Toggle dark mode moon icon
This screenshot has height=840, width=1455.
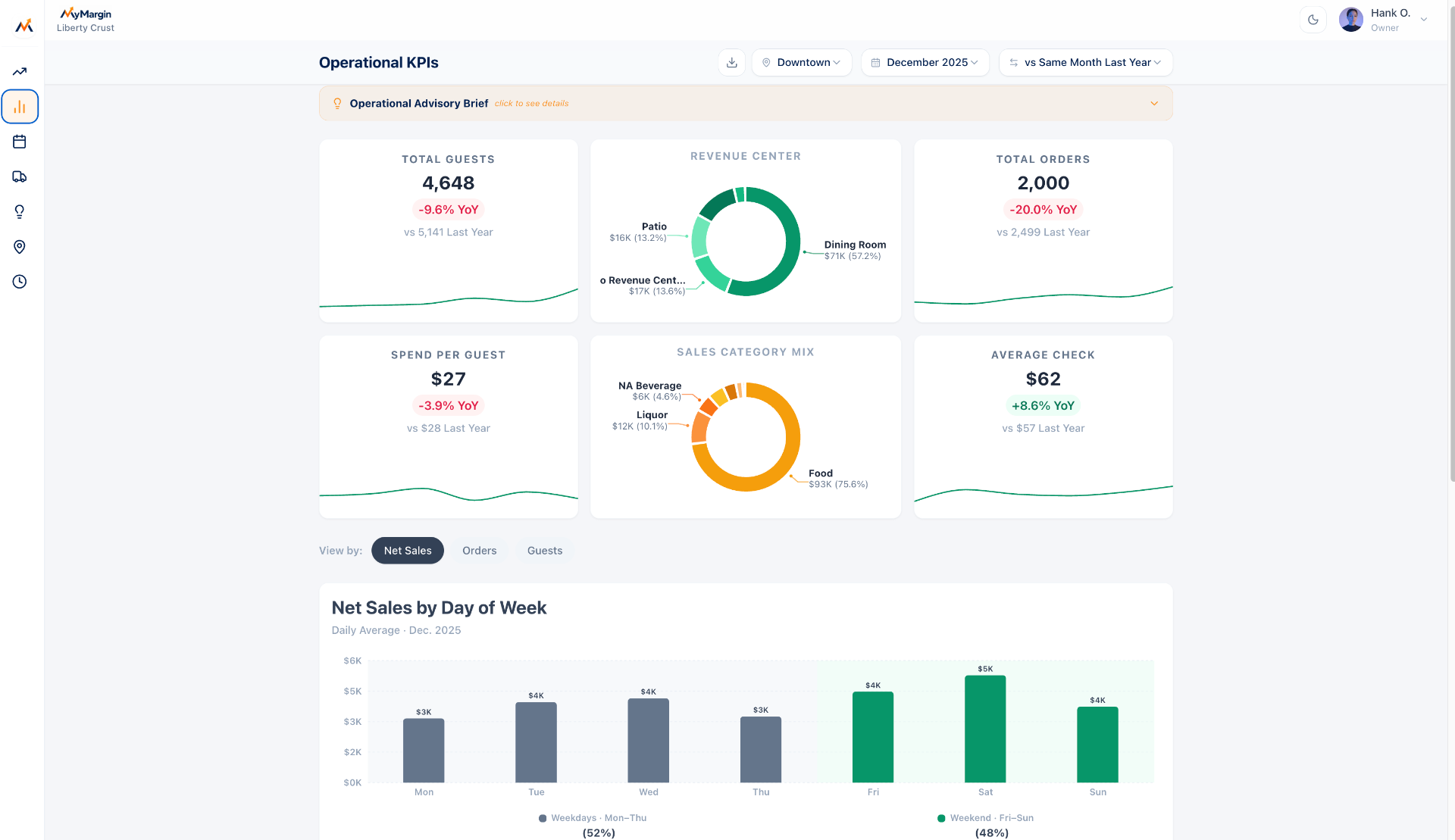click(1313, 20)
